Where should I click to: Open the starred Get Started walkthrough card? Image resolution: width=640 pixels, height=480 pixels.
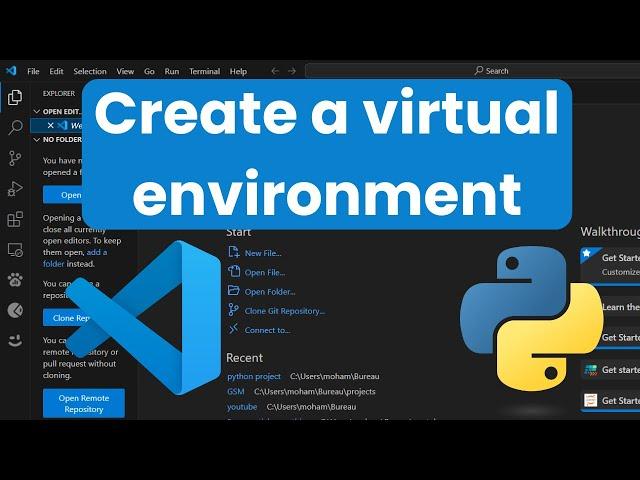click(x=610, y=264)
